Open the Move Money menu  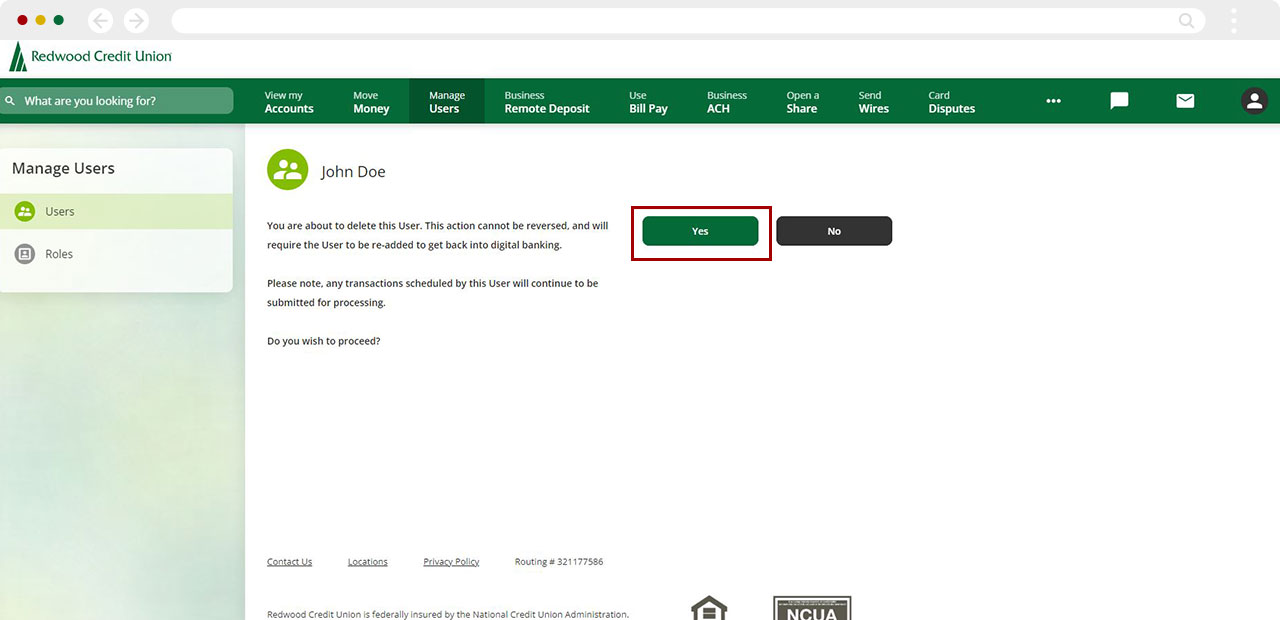[x=371, y=102]
